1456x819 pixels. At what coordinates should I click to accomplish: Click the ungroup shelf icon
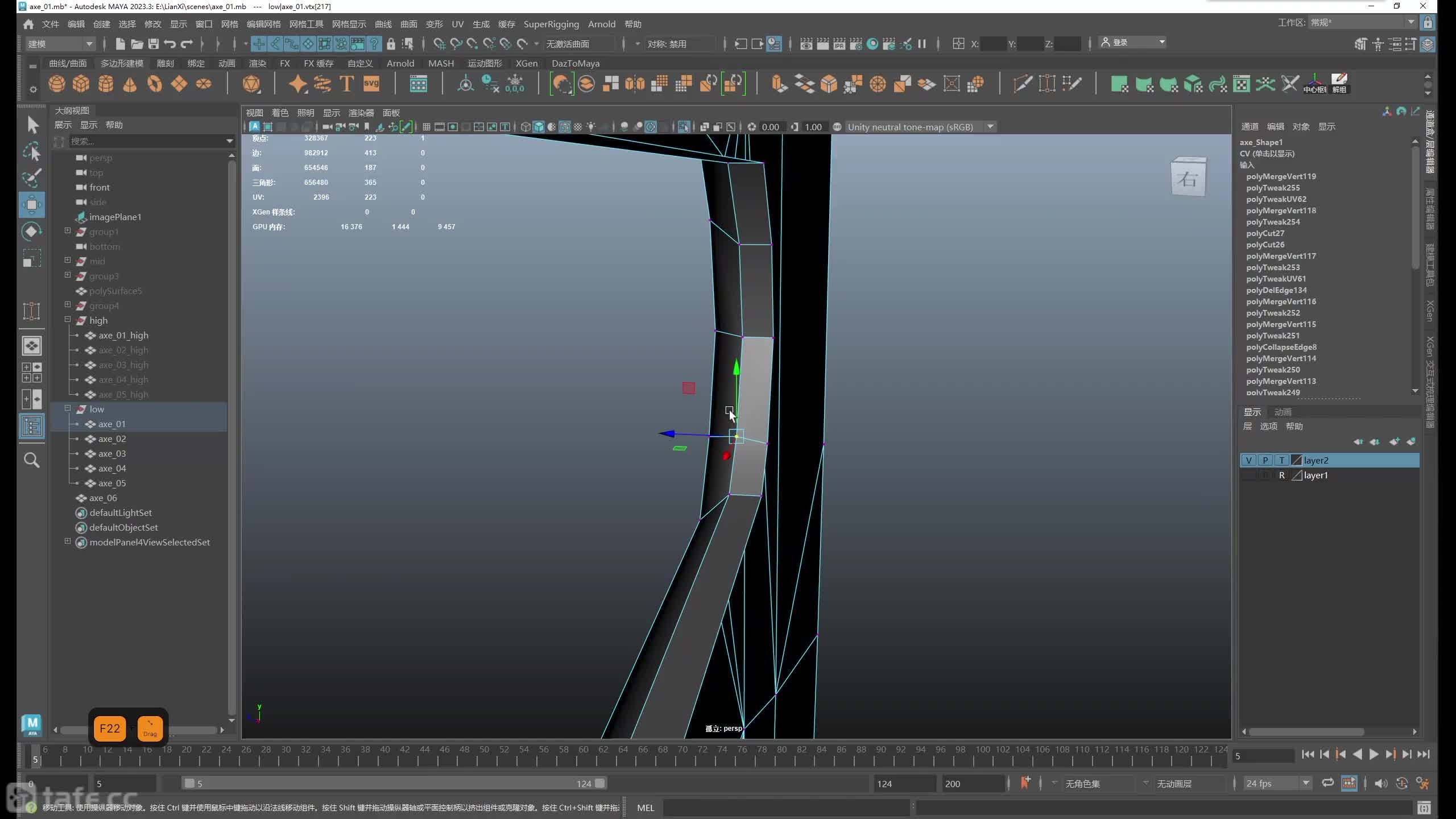tap(1339, 84)
